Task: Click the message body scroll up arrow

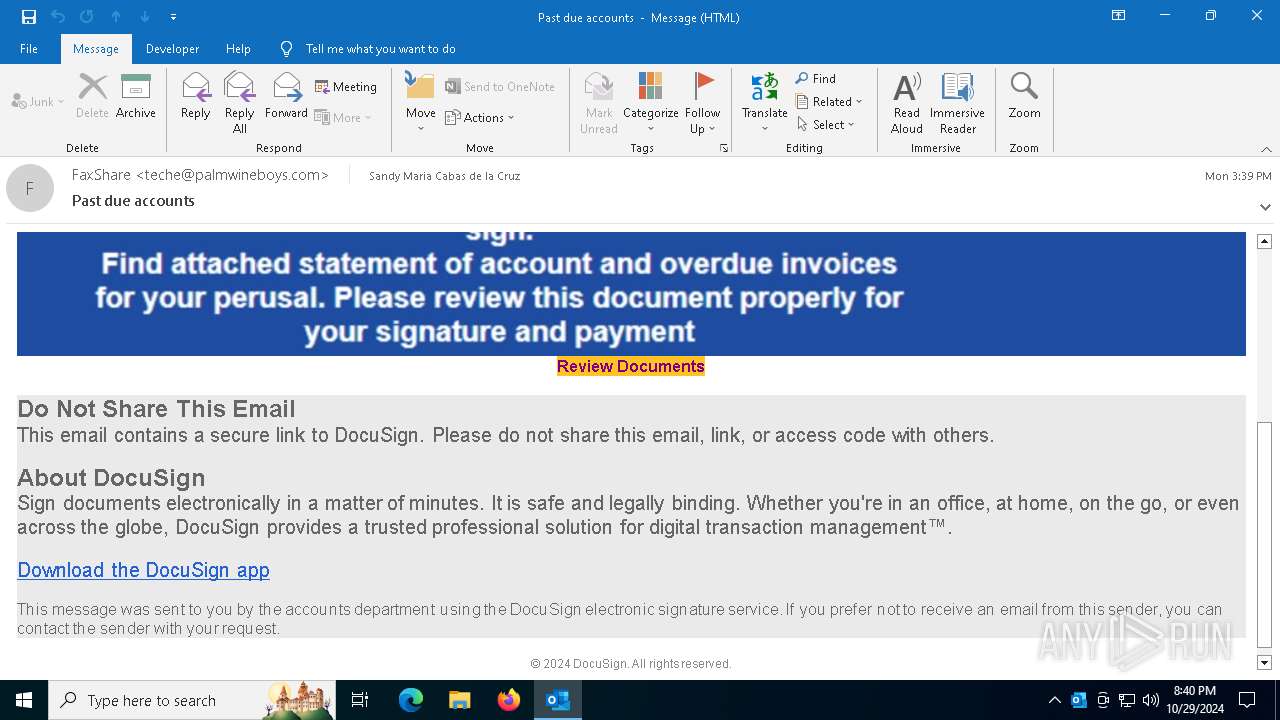Action: point(1264,241)
